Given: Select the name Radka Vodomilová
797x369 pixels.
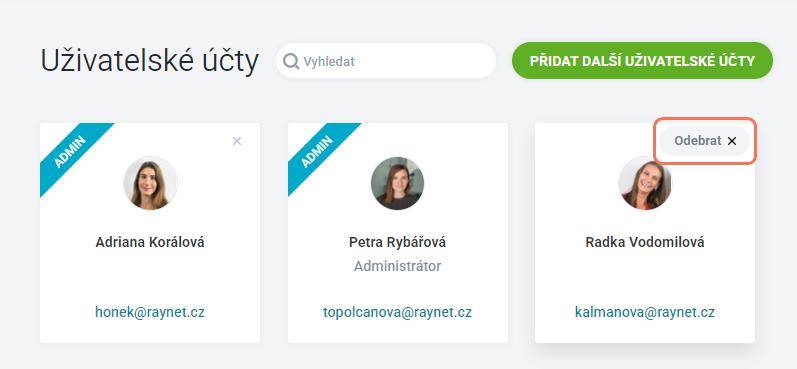Looking at the screenshot, I should (645, 242).
